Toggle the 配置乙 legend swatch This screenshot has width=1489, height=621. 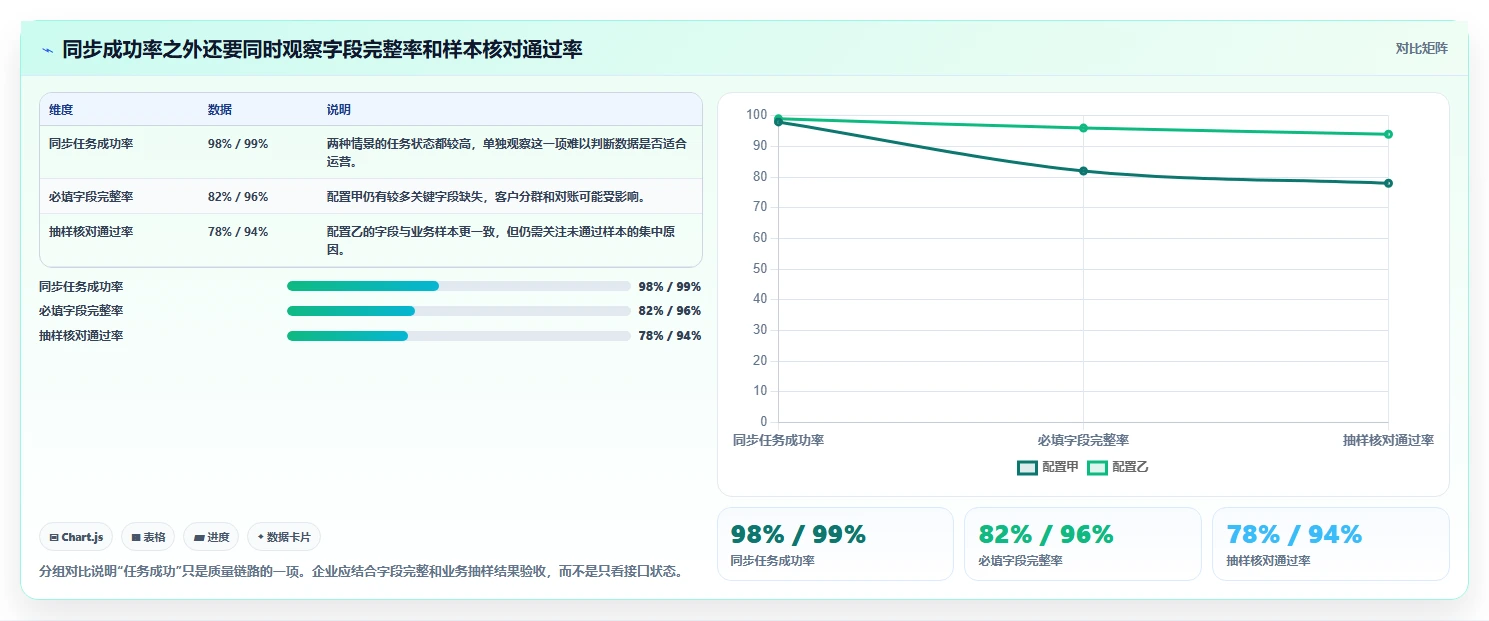click(x=1097, y=467)
